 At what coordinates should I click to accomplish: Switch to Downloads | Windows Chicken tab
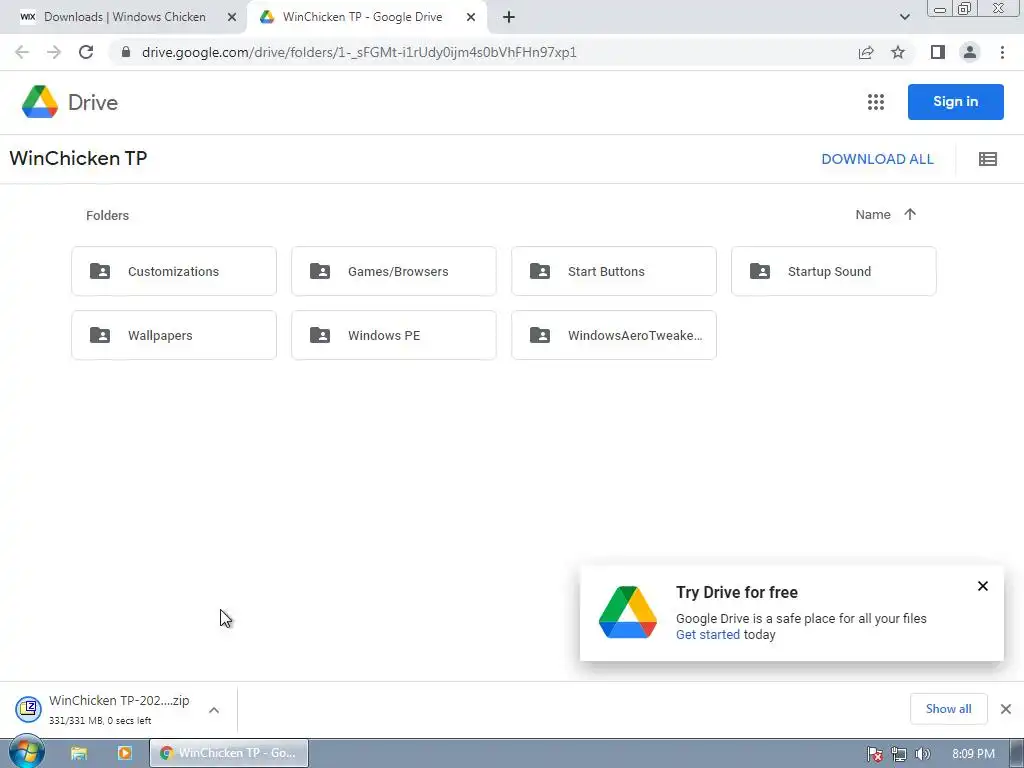[x=124, y=17]
